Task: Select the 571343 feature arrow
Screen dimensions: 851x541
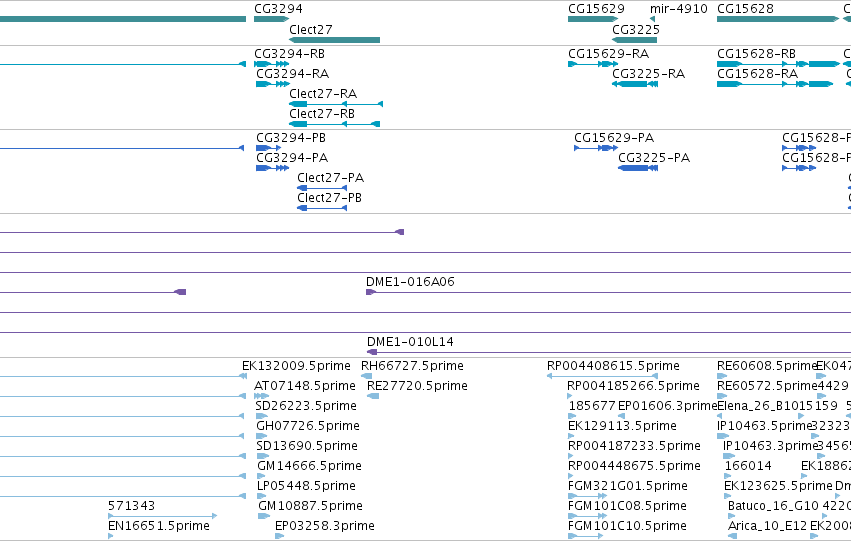Action: (163, 515)
